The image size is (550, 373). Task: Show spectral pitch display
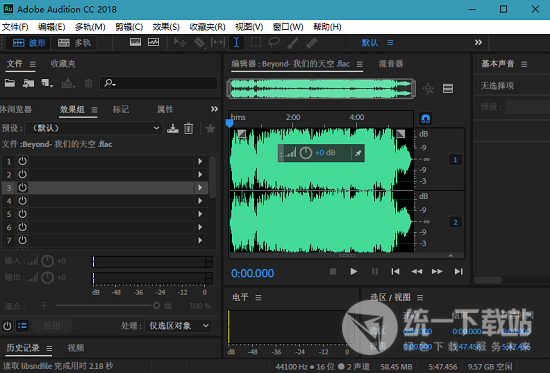pos(153,42)
